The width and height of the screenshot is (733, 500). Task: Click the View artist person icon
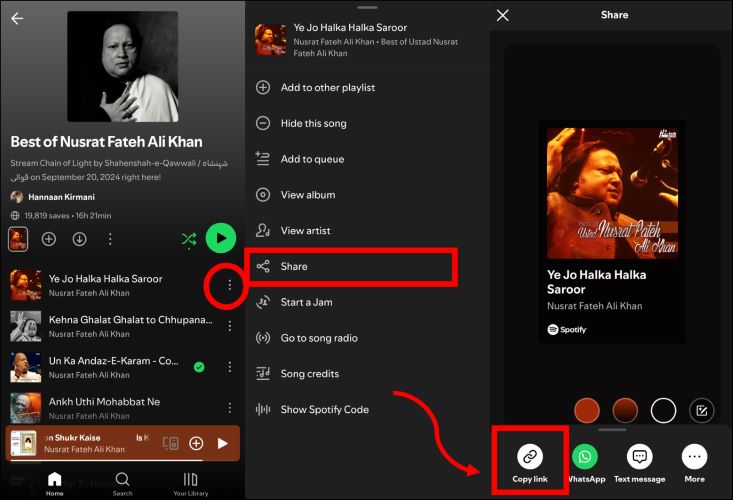coord(263,230)
